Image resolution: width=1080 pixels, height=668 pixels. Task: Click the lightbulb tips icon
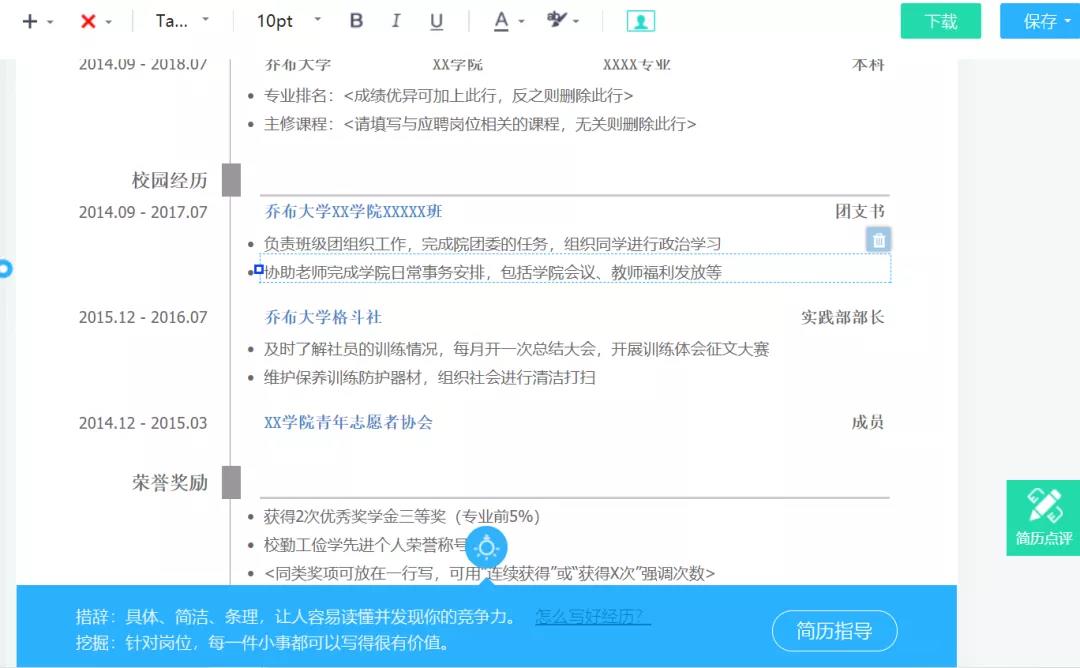click(487, 547)
